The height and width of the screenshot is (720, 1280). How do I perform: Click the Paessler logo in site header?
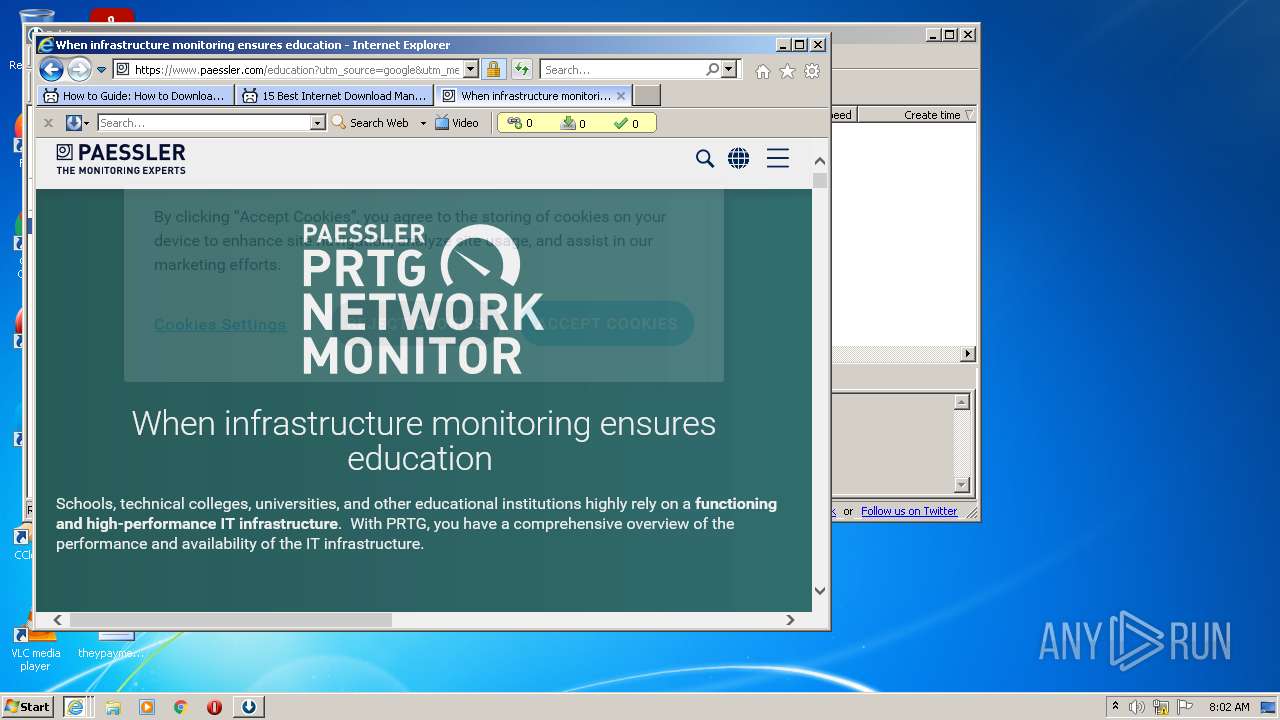point(121,158)
